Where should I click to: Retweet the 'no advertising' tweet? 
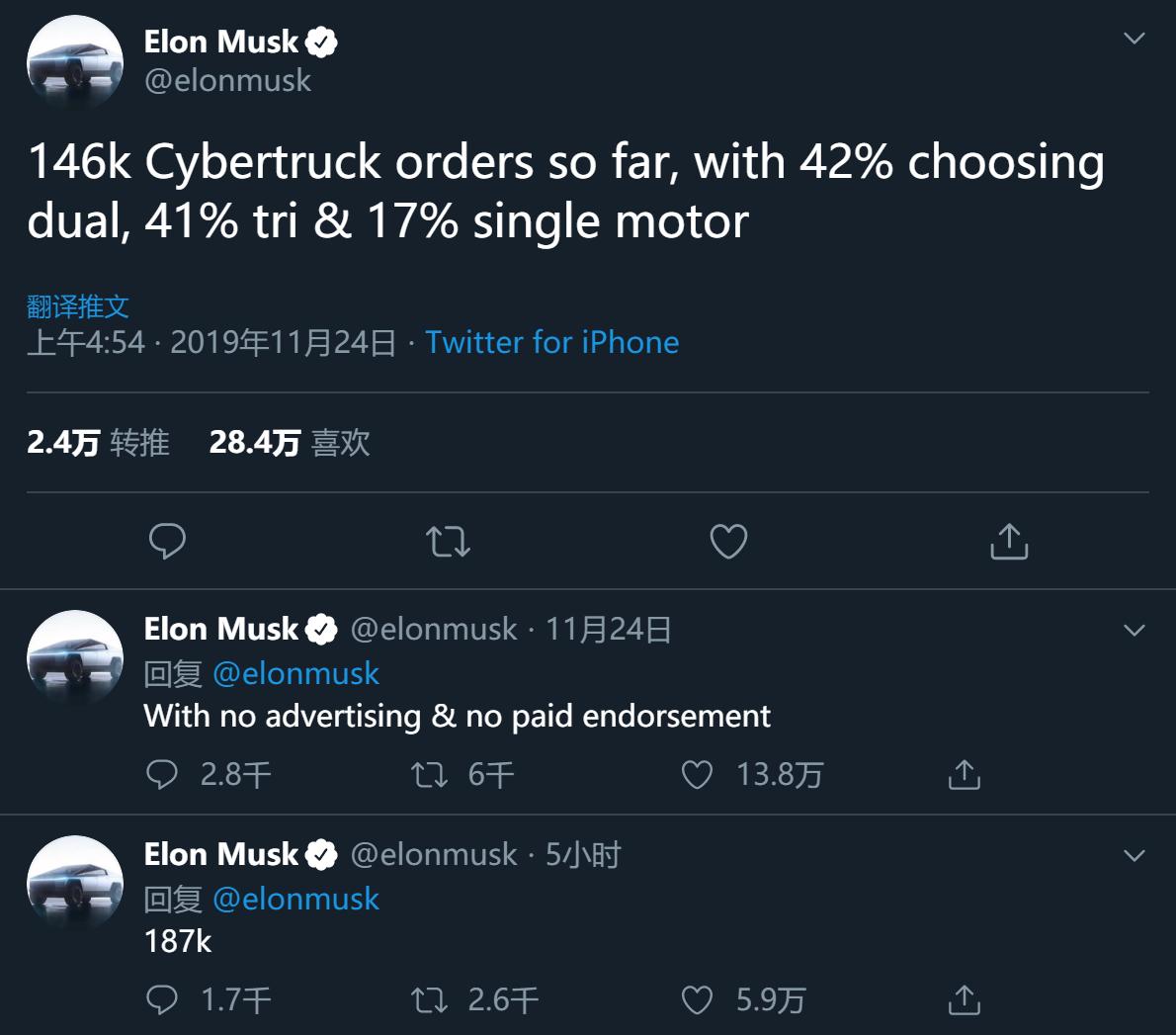click(x=430, y=774)
